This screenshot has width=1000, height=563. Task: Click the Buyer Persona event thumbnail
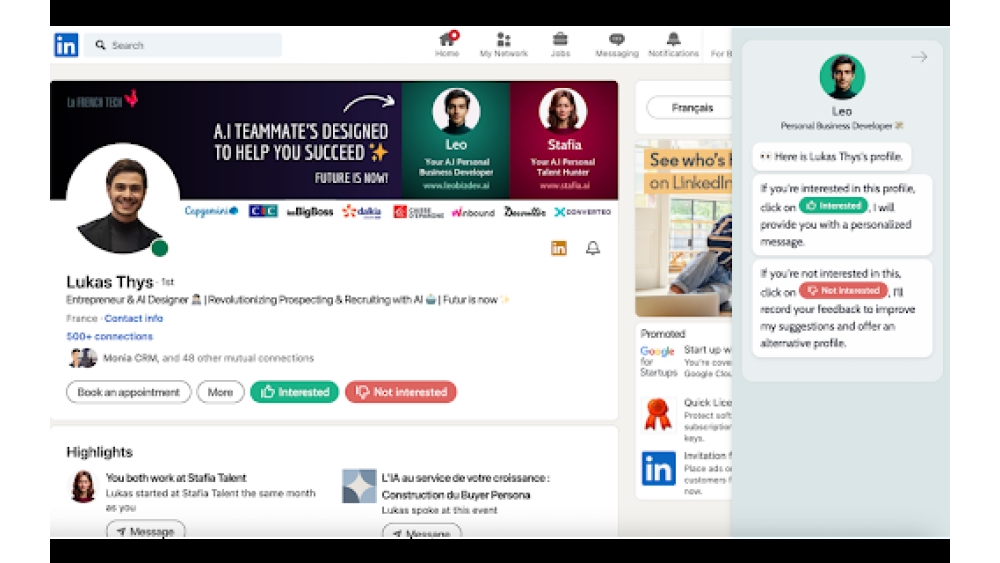[359, 486]
